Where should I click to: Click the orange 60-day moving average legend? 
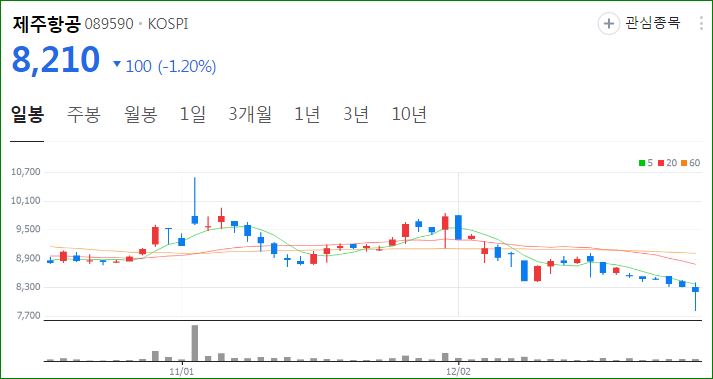pos(691,163)
